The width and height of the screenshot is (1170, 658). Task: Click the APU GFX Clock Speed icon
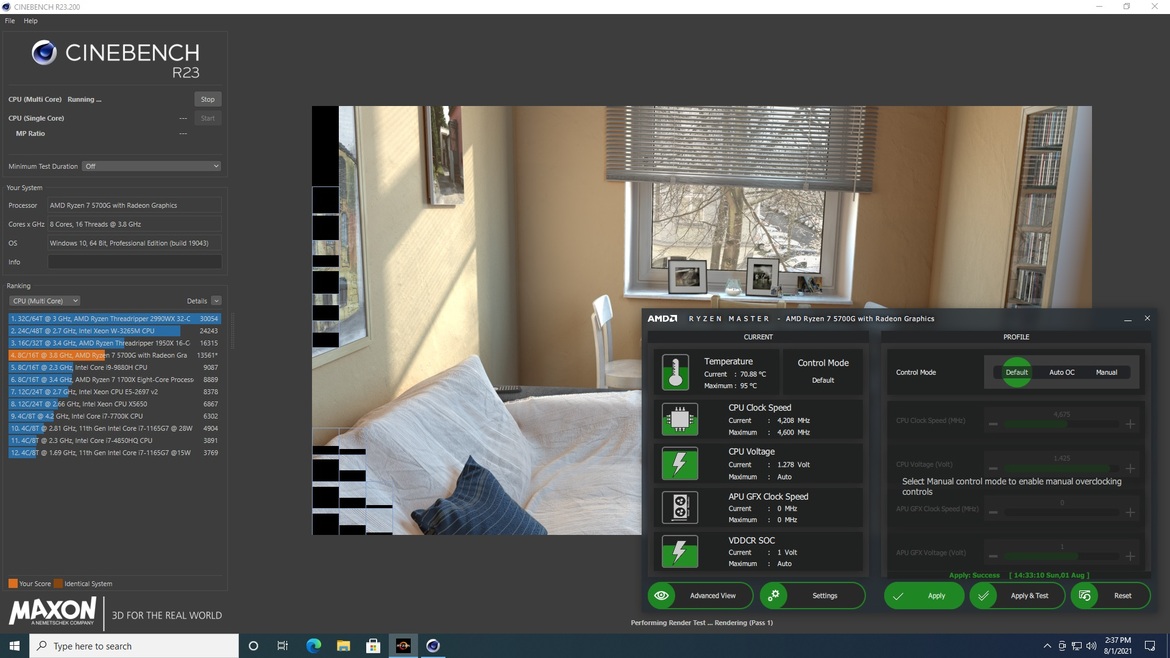pyautogui.click(x=679, y=507)
